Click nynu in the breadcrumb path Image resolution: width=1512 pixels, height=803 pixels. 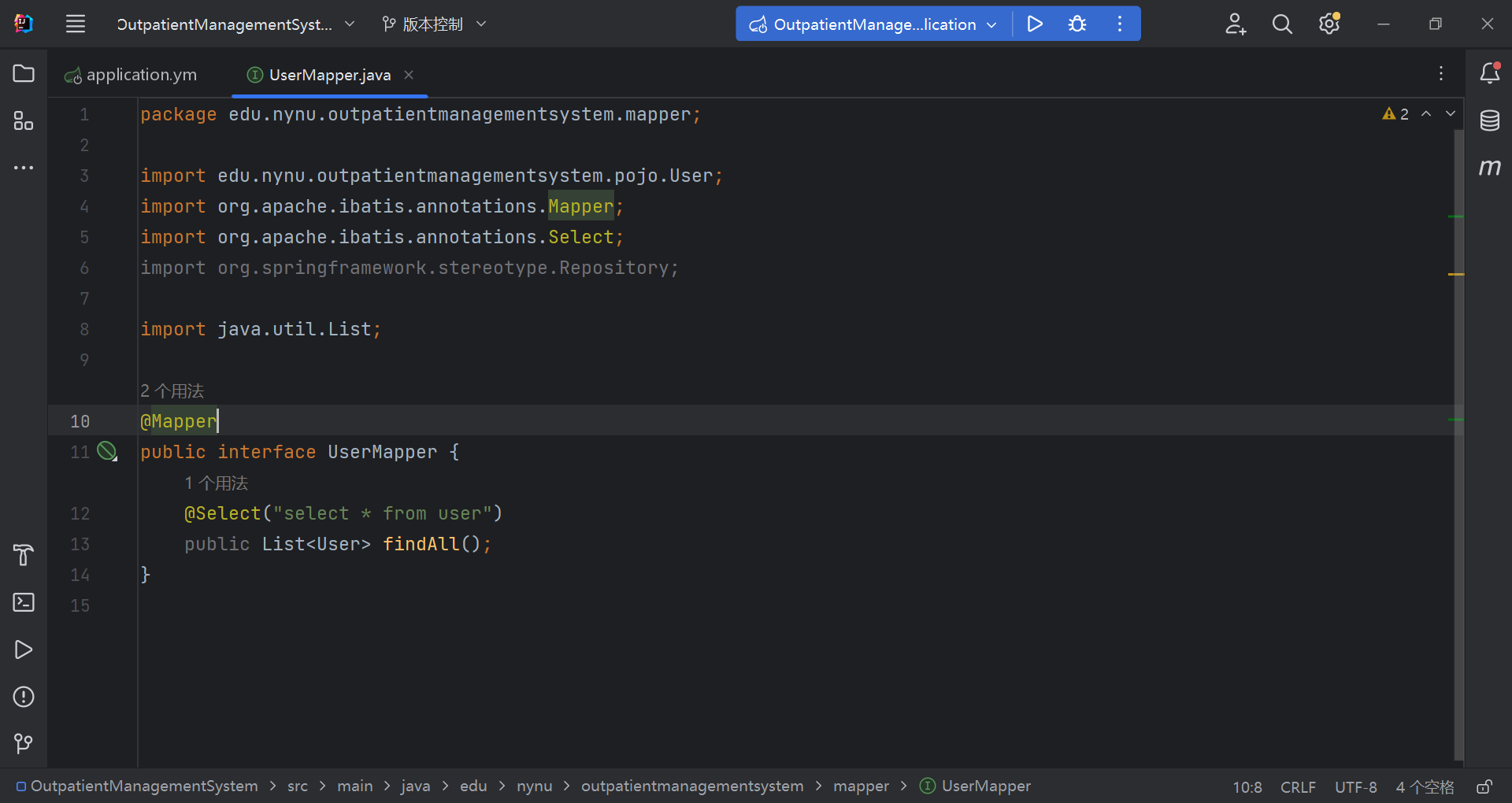(x=535, y=786)
